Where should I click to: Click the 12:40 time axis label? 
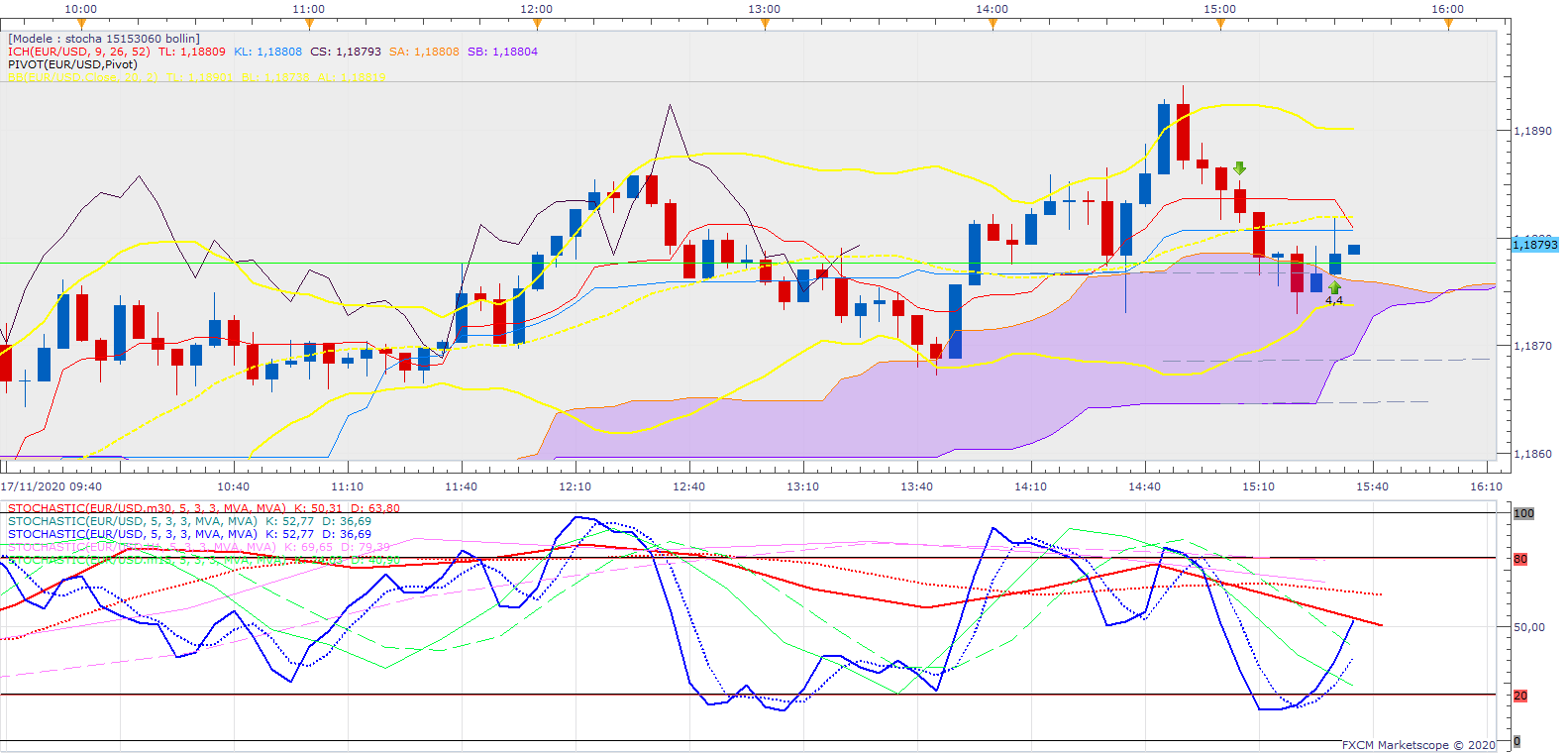pos(689,486)
